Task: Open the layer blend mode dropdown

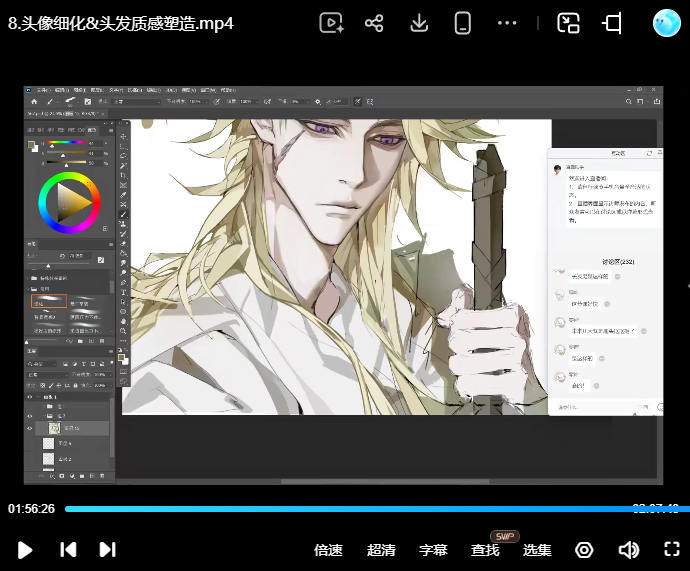Action: click(47, 374)
